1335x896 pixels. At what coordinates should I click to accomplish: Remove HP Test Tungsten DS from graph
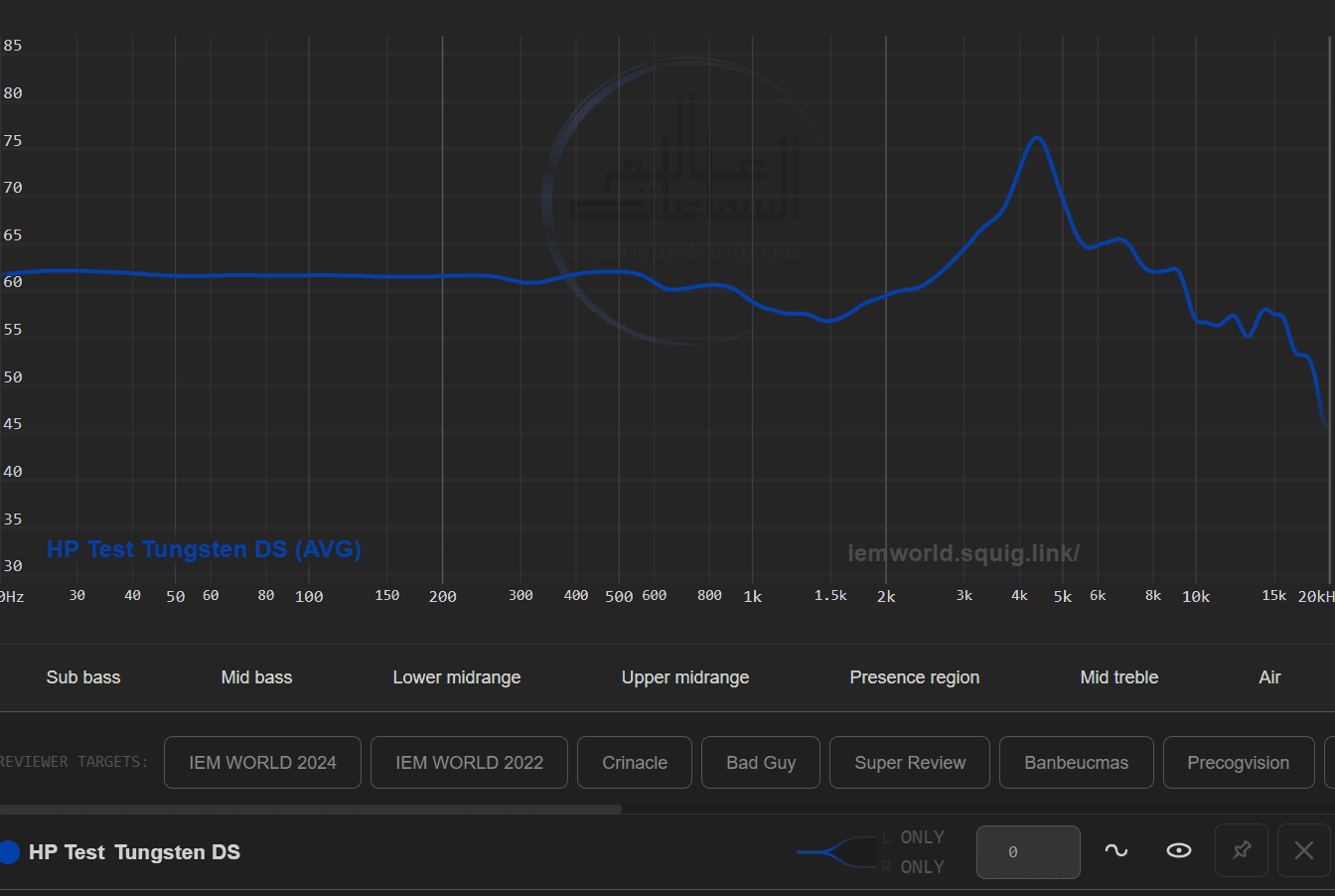[x=1304, y=851]
